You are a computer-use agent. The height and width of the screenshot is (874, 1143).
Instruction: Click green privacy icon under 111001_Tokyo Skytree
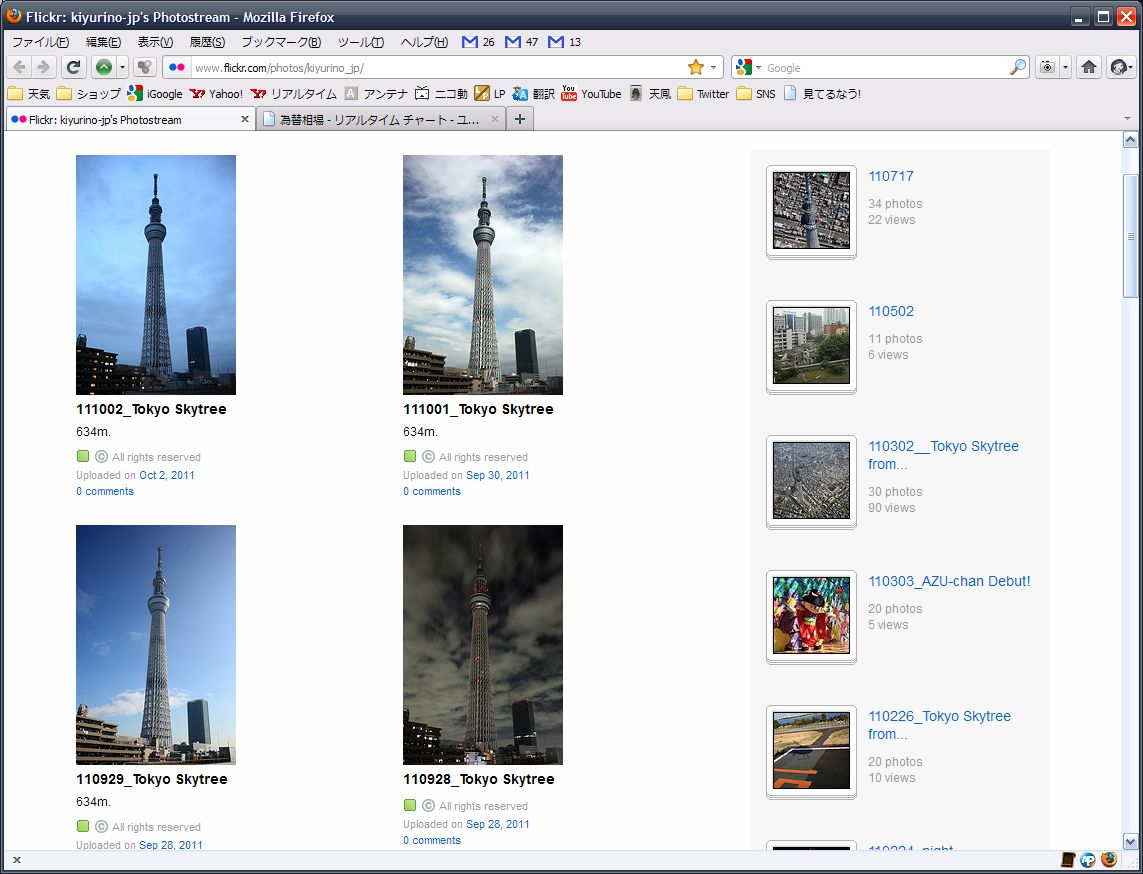tap(410, 456)
